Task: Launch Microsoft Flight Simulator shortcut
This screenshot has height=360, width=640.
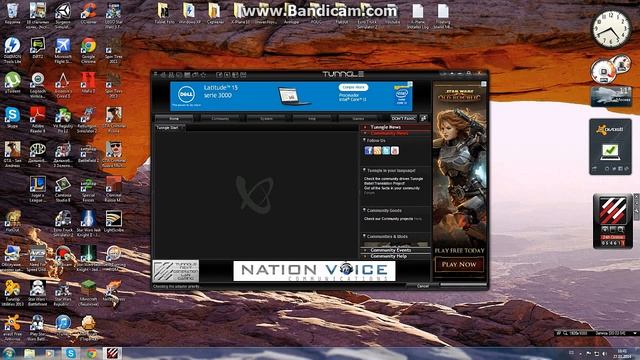Action: [63, 50]
